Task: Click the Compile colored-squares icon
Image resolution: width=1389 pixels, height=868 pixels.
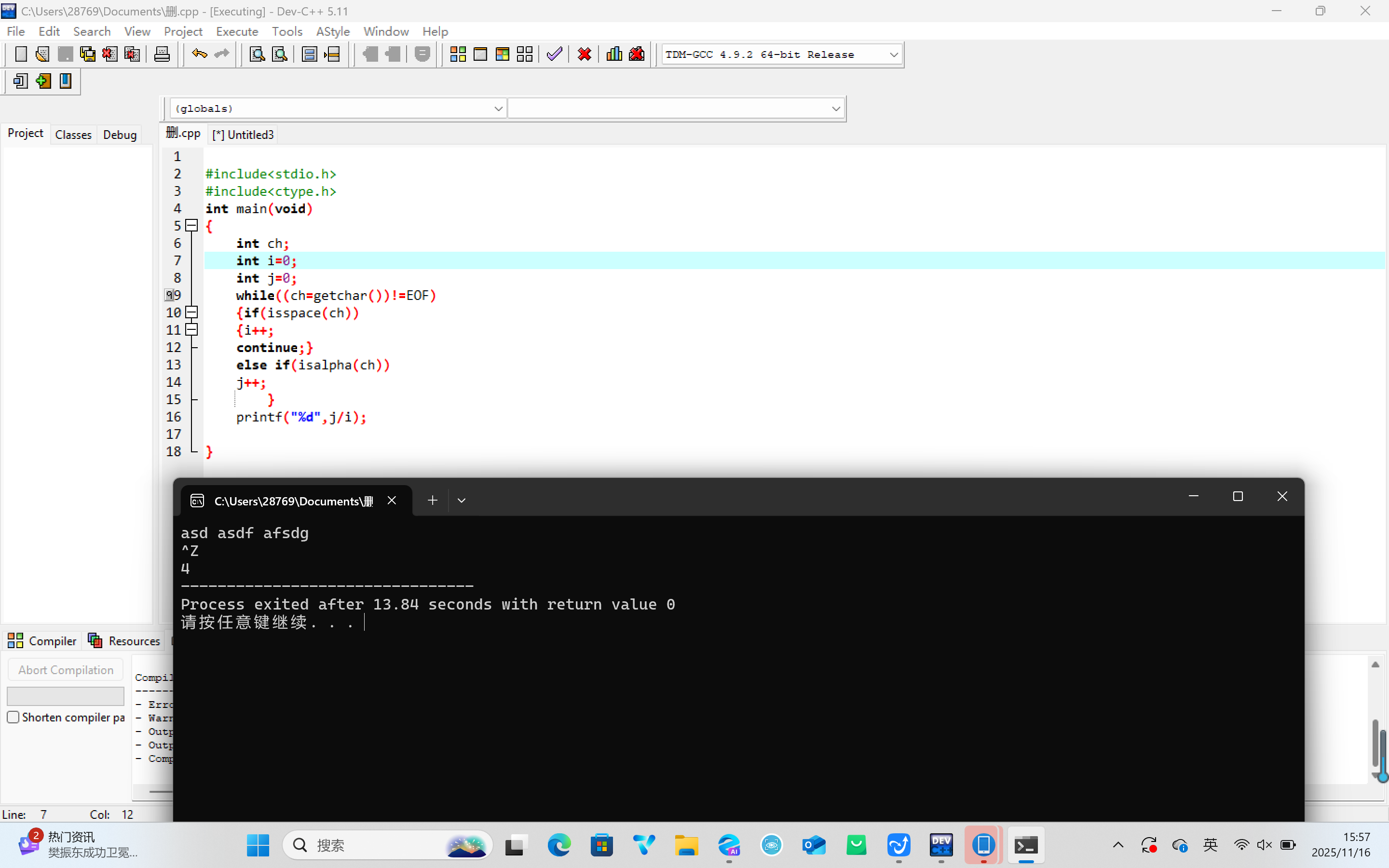Action: (457, 54)
